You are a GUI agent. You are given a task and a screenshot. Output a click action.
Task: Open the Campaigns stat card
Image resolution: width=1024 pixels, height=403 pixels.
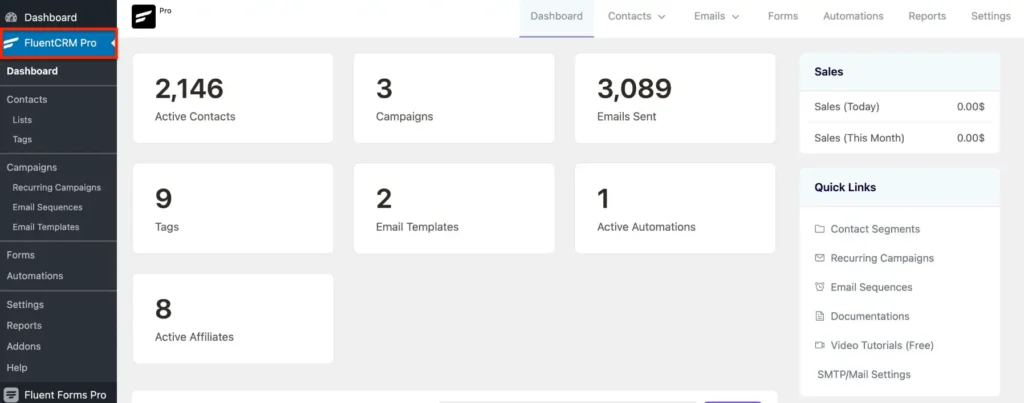(454, 98)
